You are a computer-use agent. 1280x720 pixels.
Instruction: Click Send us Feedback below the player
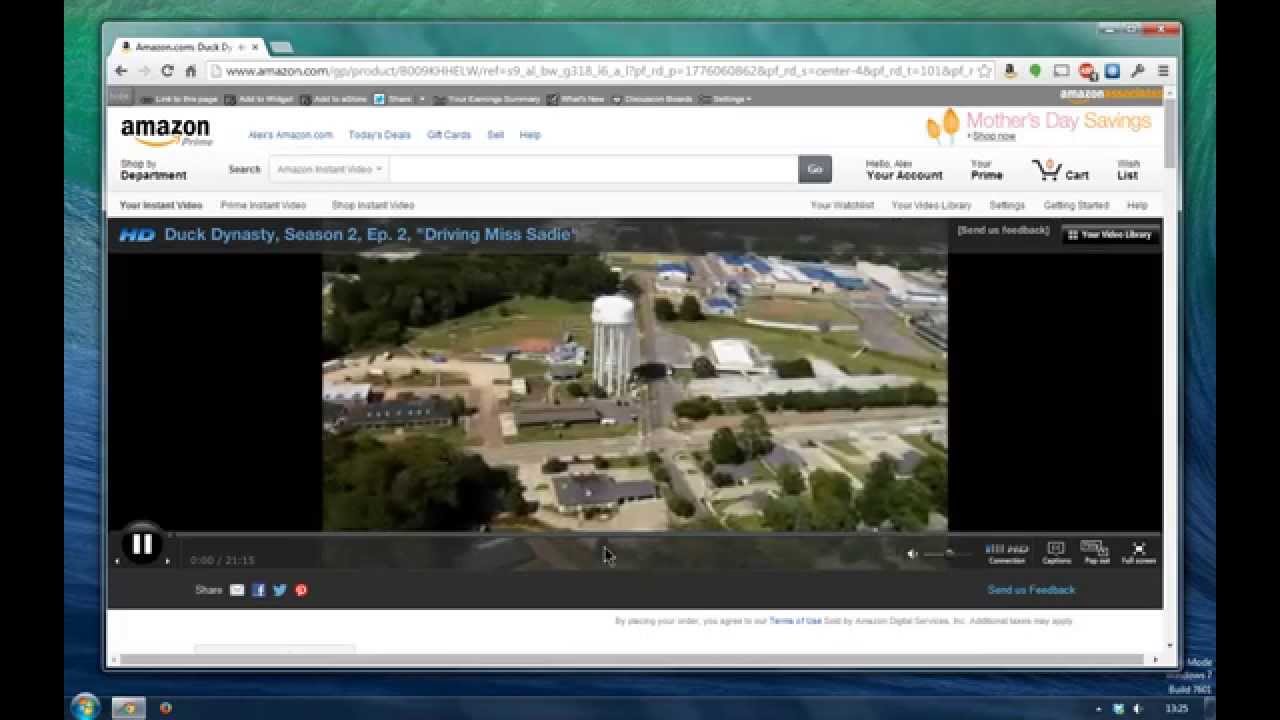1031,590
